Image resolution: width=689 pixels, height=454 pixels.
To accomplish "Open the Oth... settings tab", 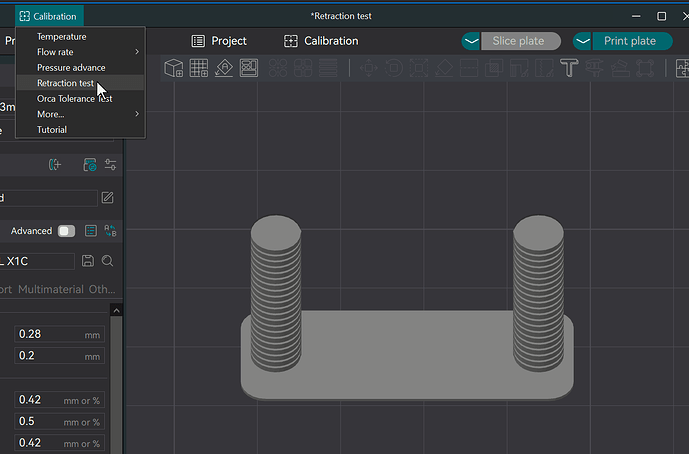I will pyautogui.click(x=102, y=289).
